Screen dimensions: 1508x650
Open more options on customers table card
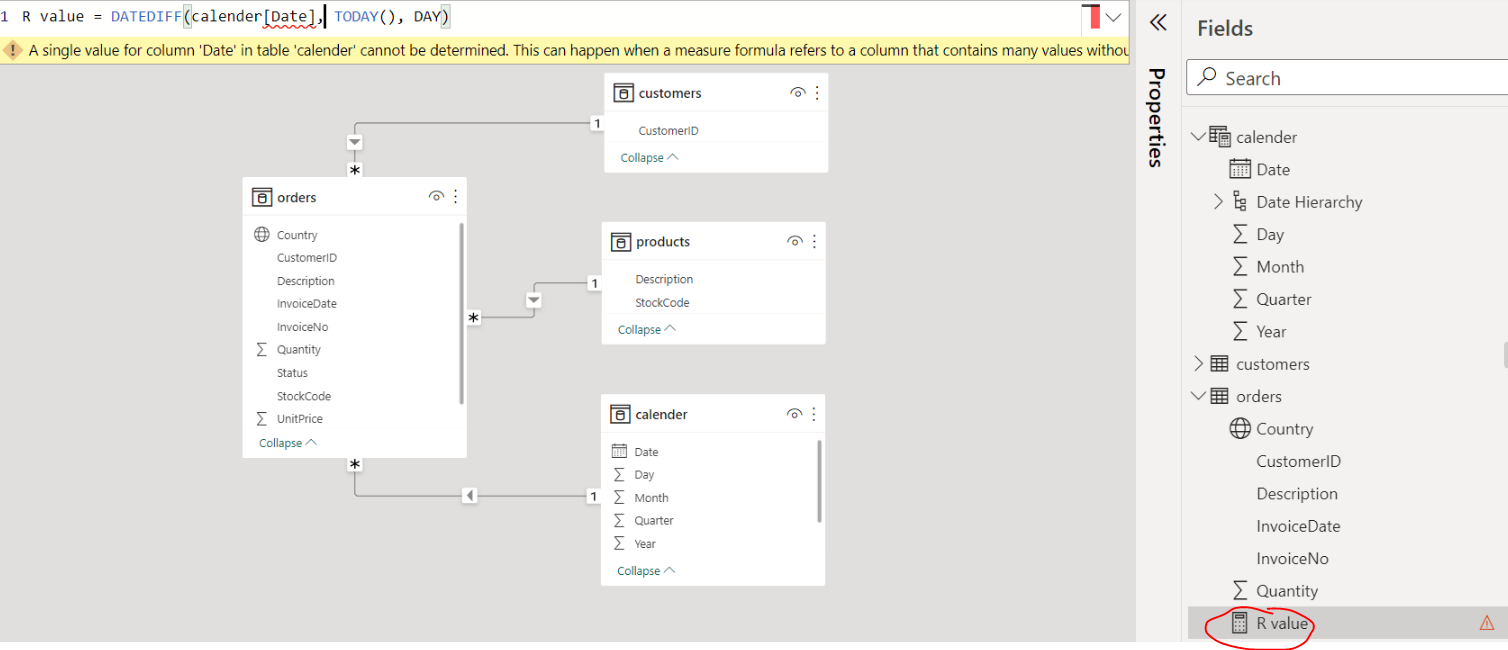[817, 93]
